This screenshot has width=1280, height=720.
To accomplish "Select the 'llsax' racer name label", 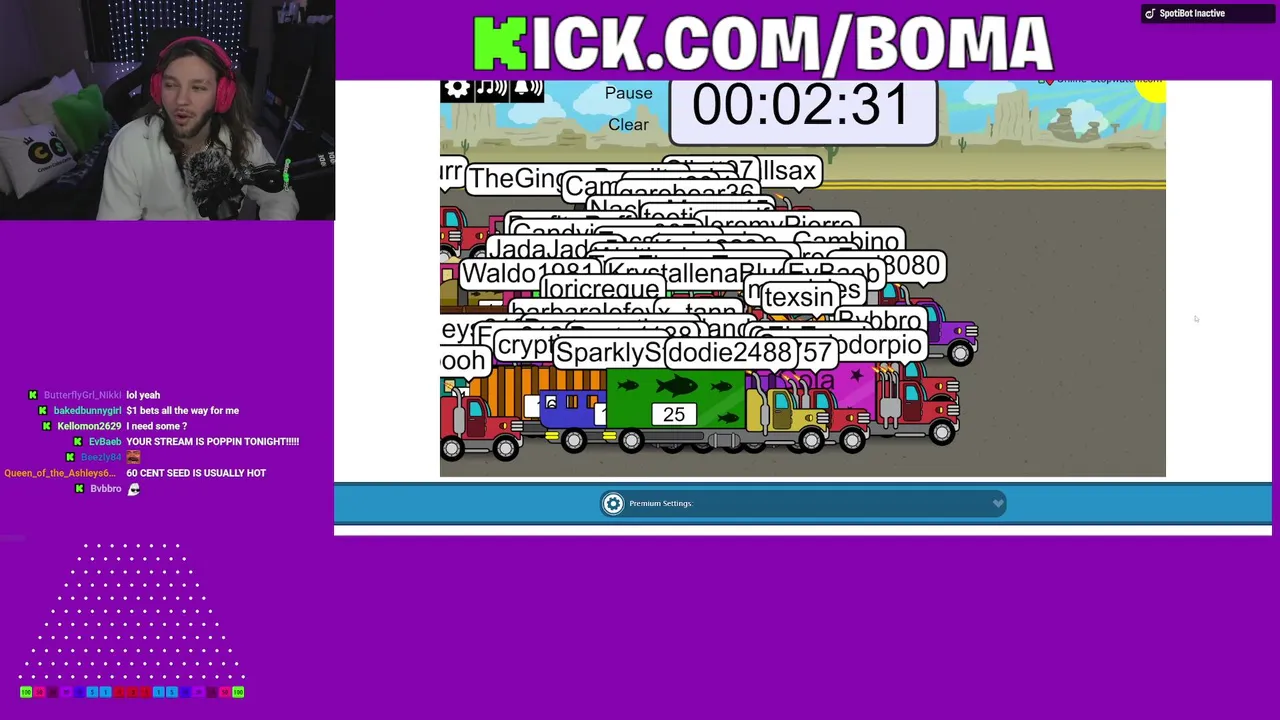I will [790, 171].
